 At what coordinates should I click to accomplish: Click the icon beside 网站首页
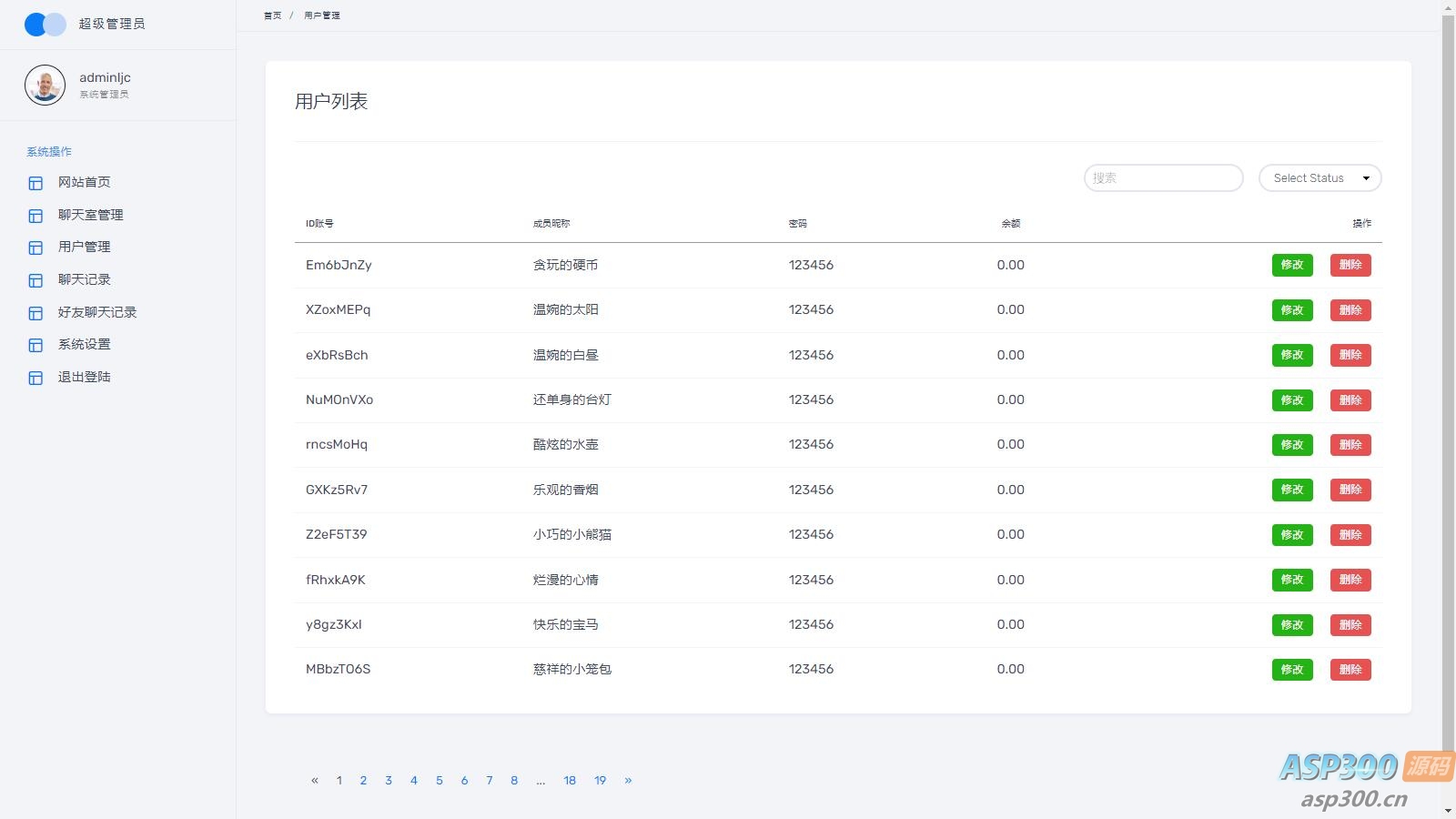[35, 183]
